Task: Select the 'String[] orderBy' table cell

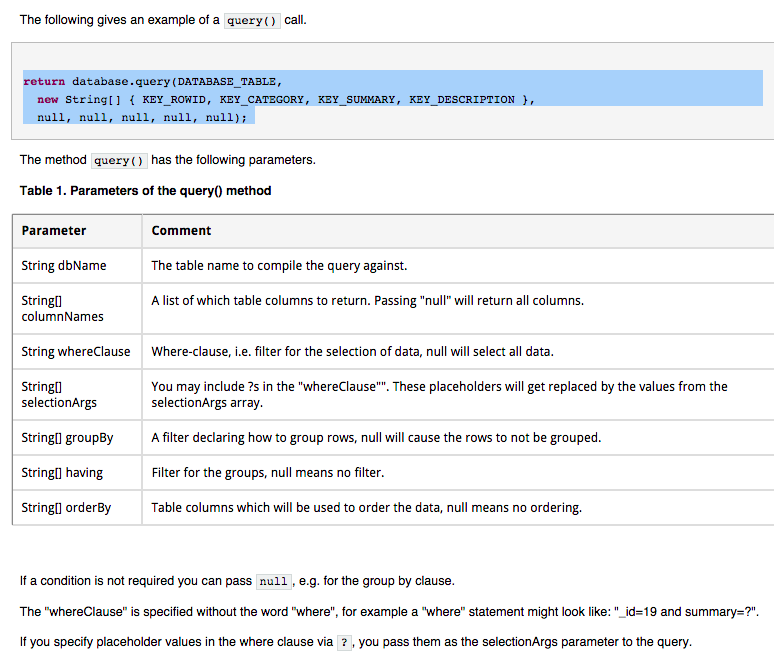Action: click(77, 508)
